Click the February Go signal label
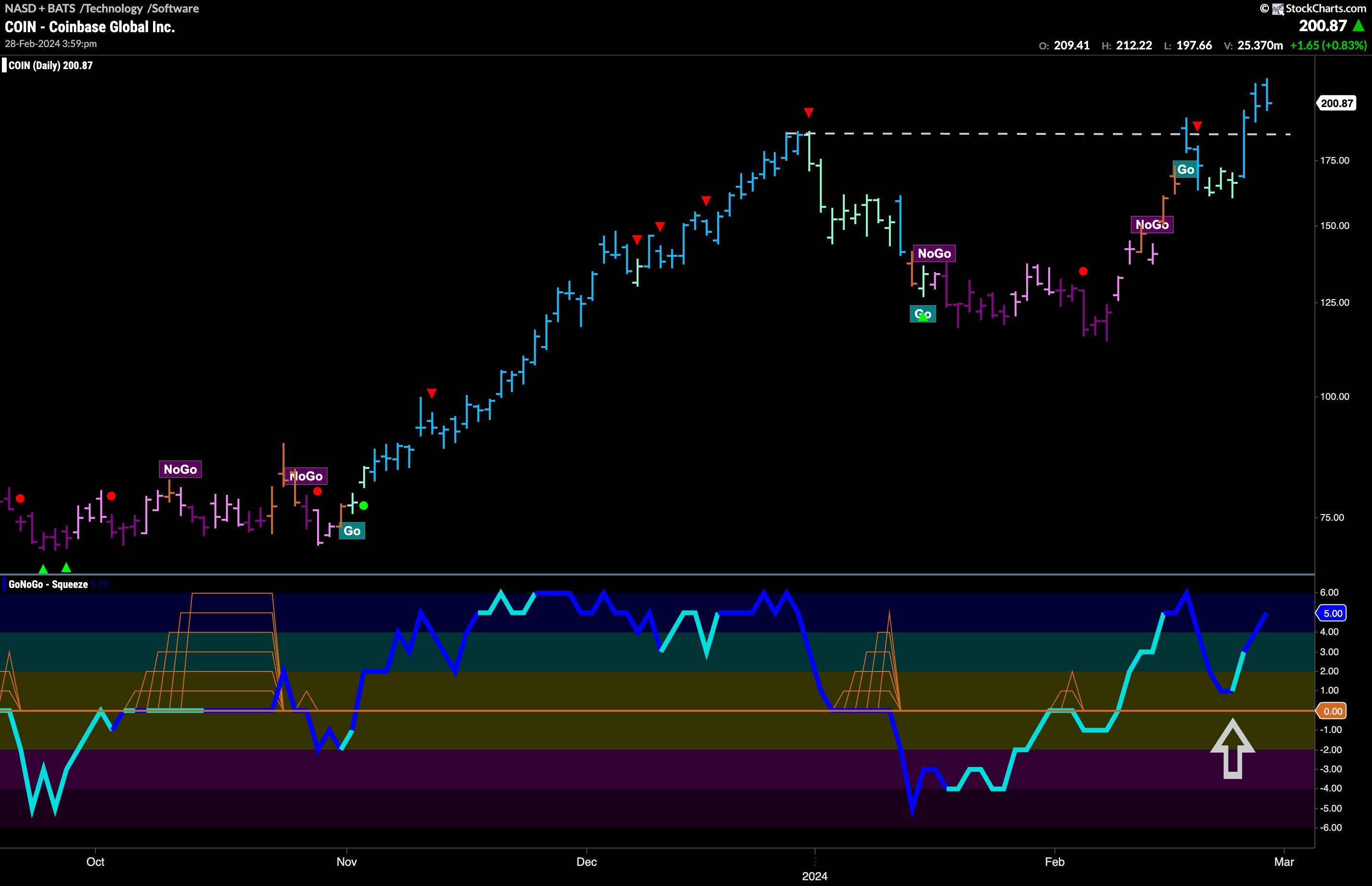Screen dimensions: 1372x886 tap(1185, 170)
